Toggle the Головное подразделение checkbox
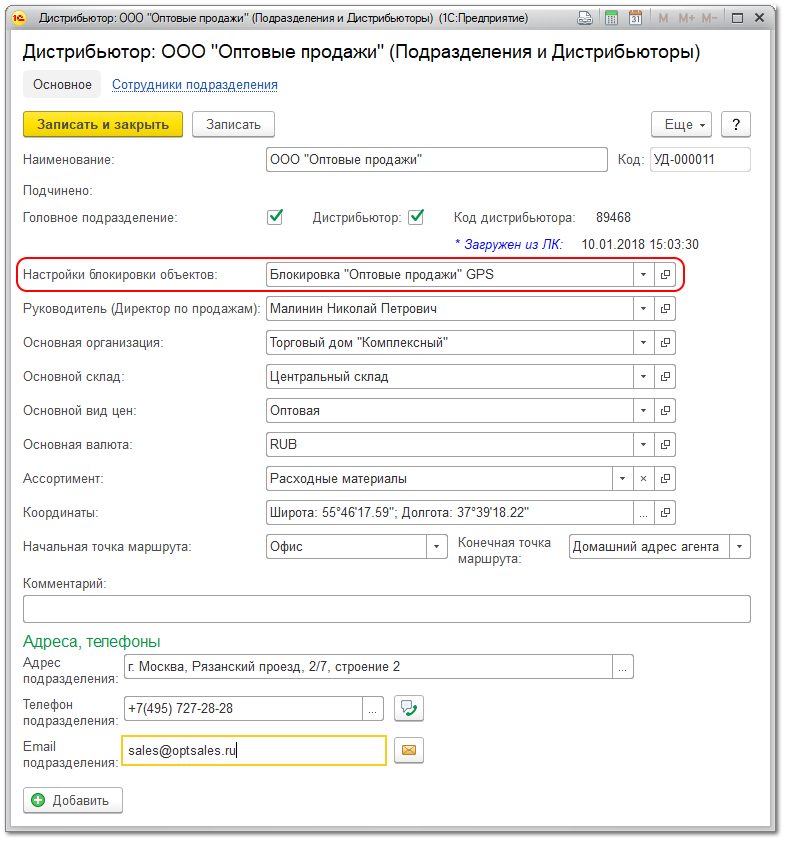785x841 pixels. coord(275,217)
